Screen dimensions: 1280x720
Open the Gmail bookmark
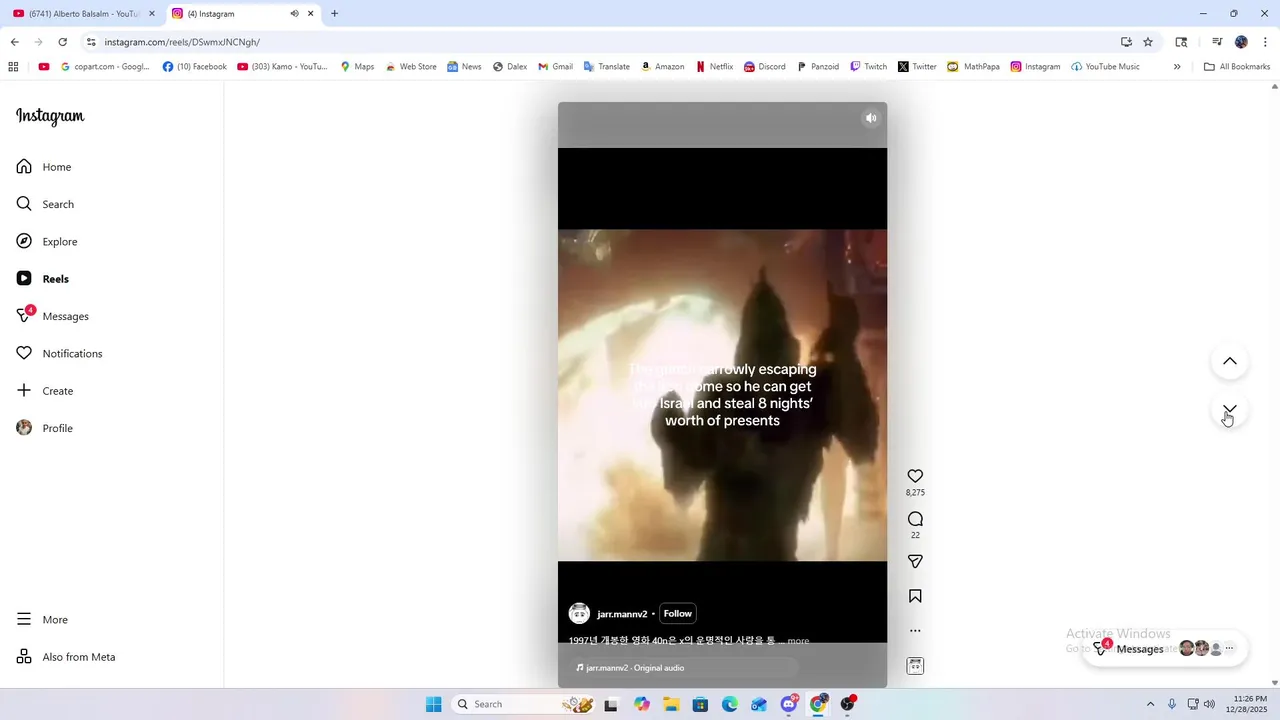tap(555, 67)
